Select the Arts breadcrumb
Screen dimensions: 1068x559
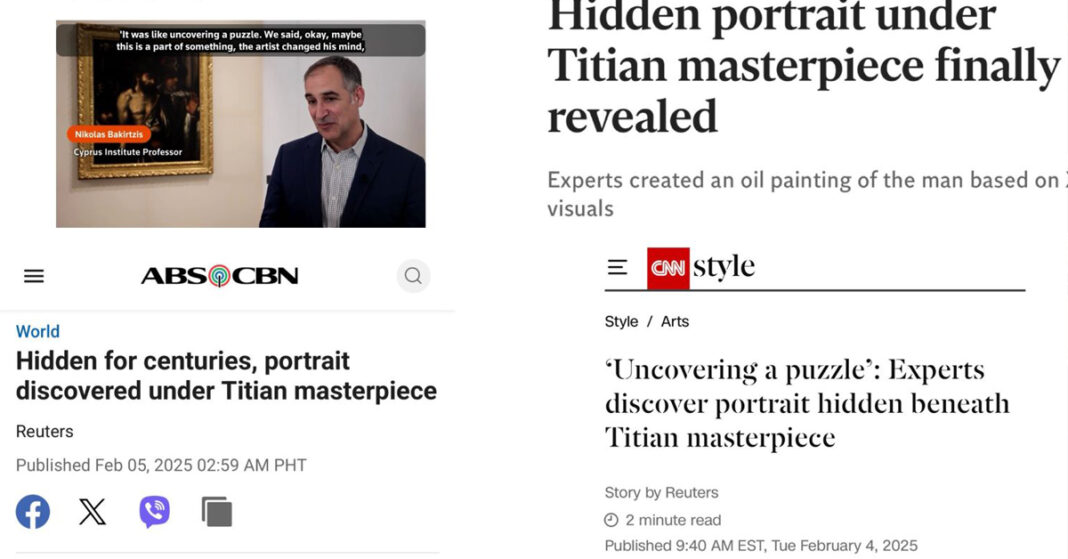675,322
